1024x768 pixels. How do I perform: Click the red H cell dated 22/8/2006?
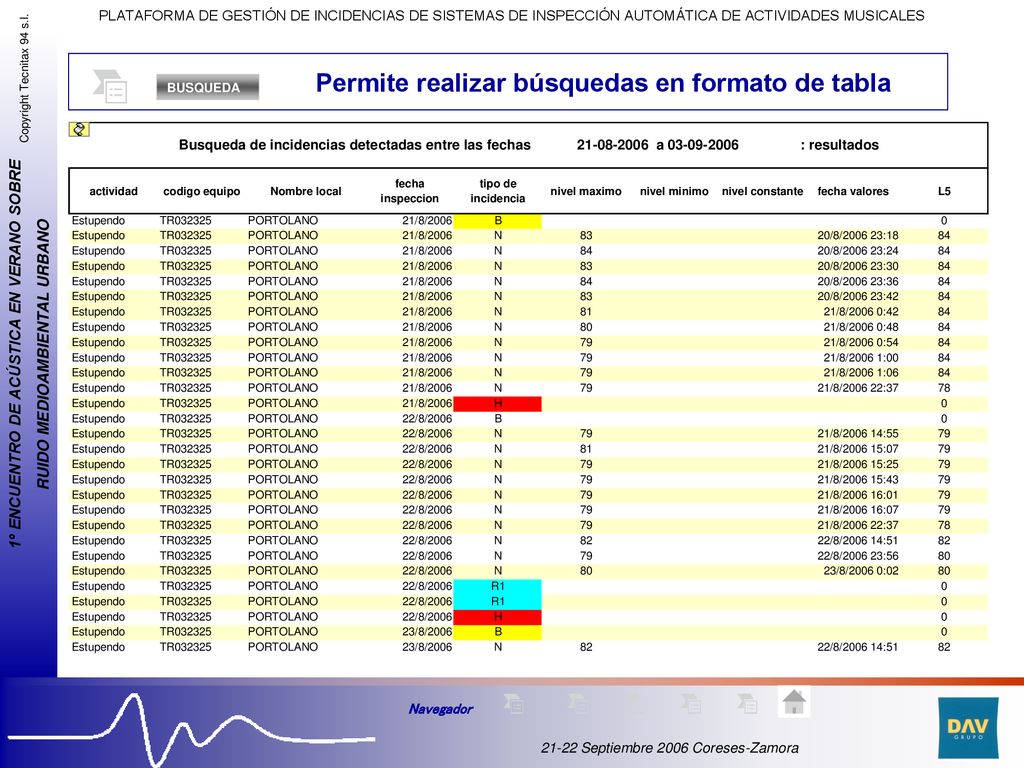498,616
